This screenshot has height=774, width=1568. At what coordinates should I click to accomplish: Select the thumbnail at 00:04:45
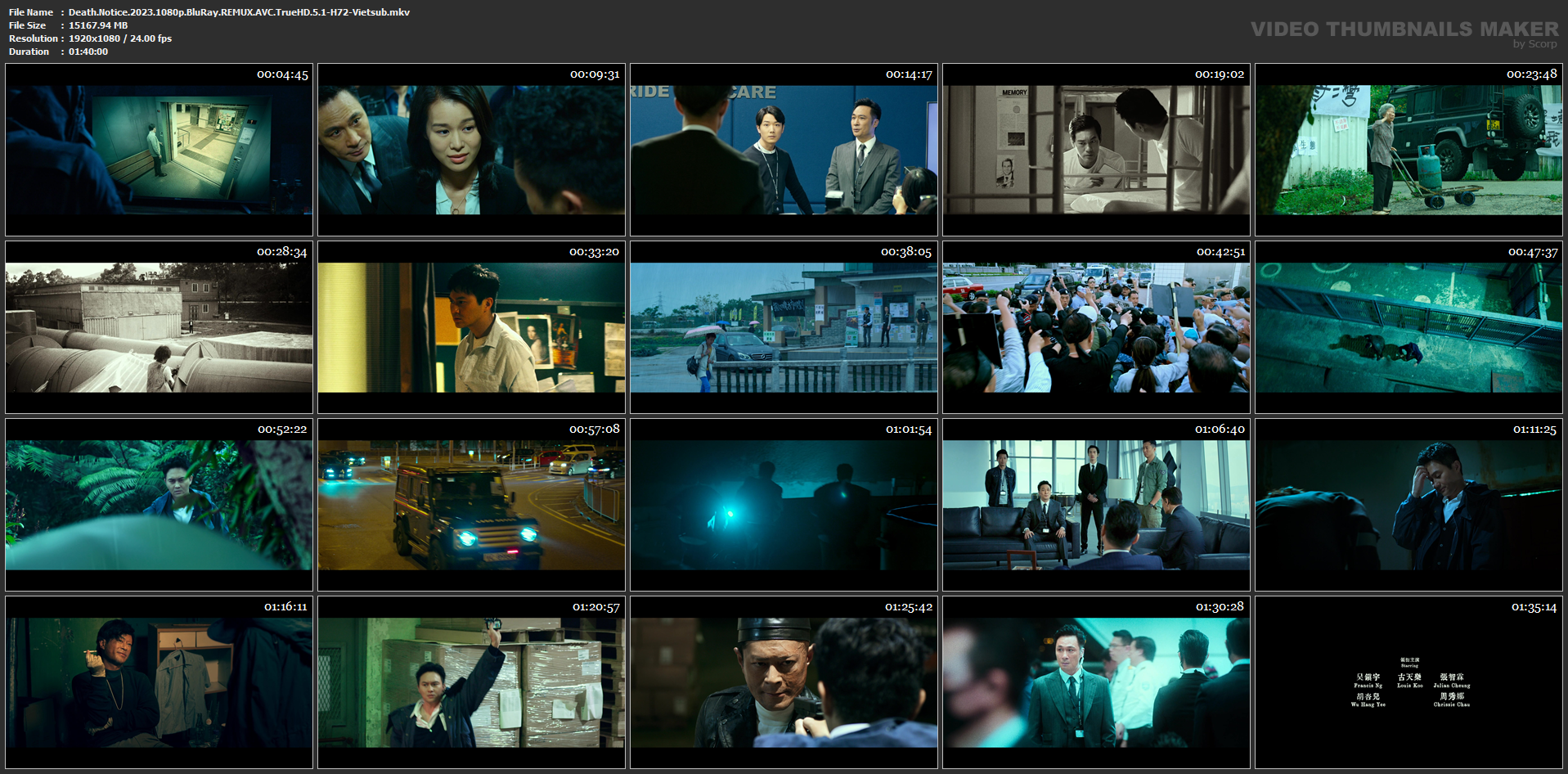pos(159,150)
